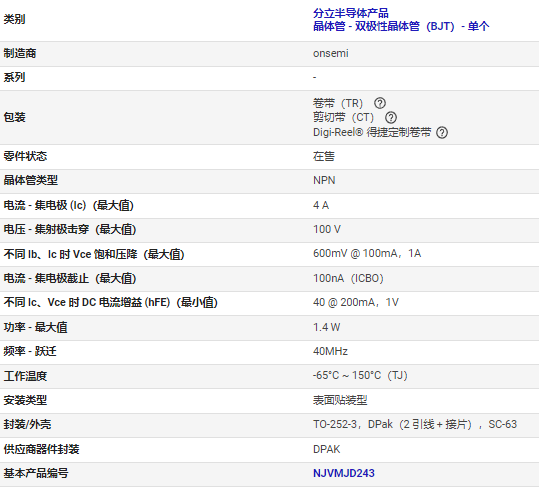Click the 在售 part status value
The width and height of the screenshot is (539, 487).
coord(323,156)
